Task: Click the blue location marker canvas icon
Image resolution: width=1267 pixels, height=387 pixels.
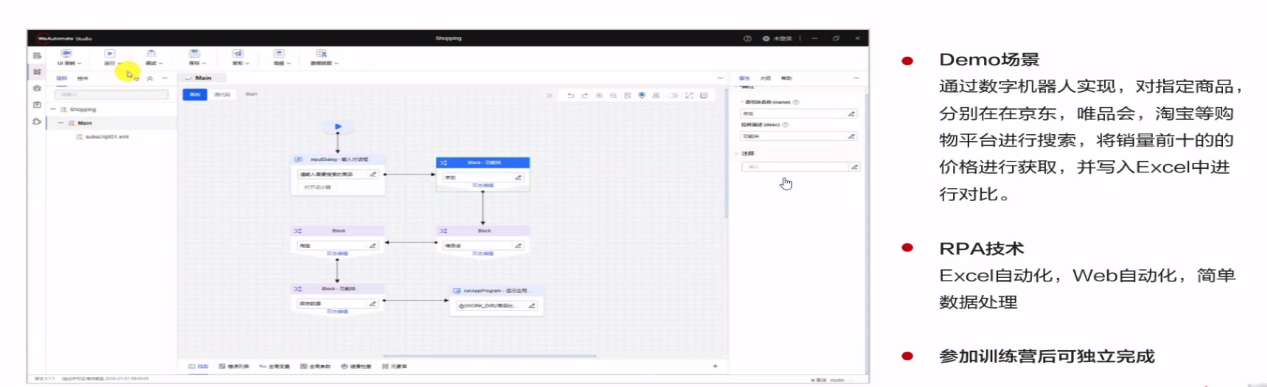Action: click(642, 95)
